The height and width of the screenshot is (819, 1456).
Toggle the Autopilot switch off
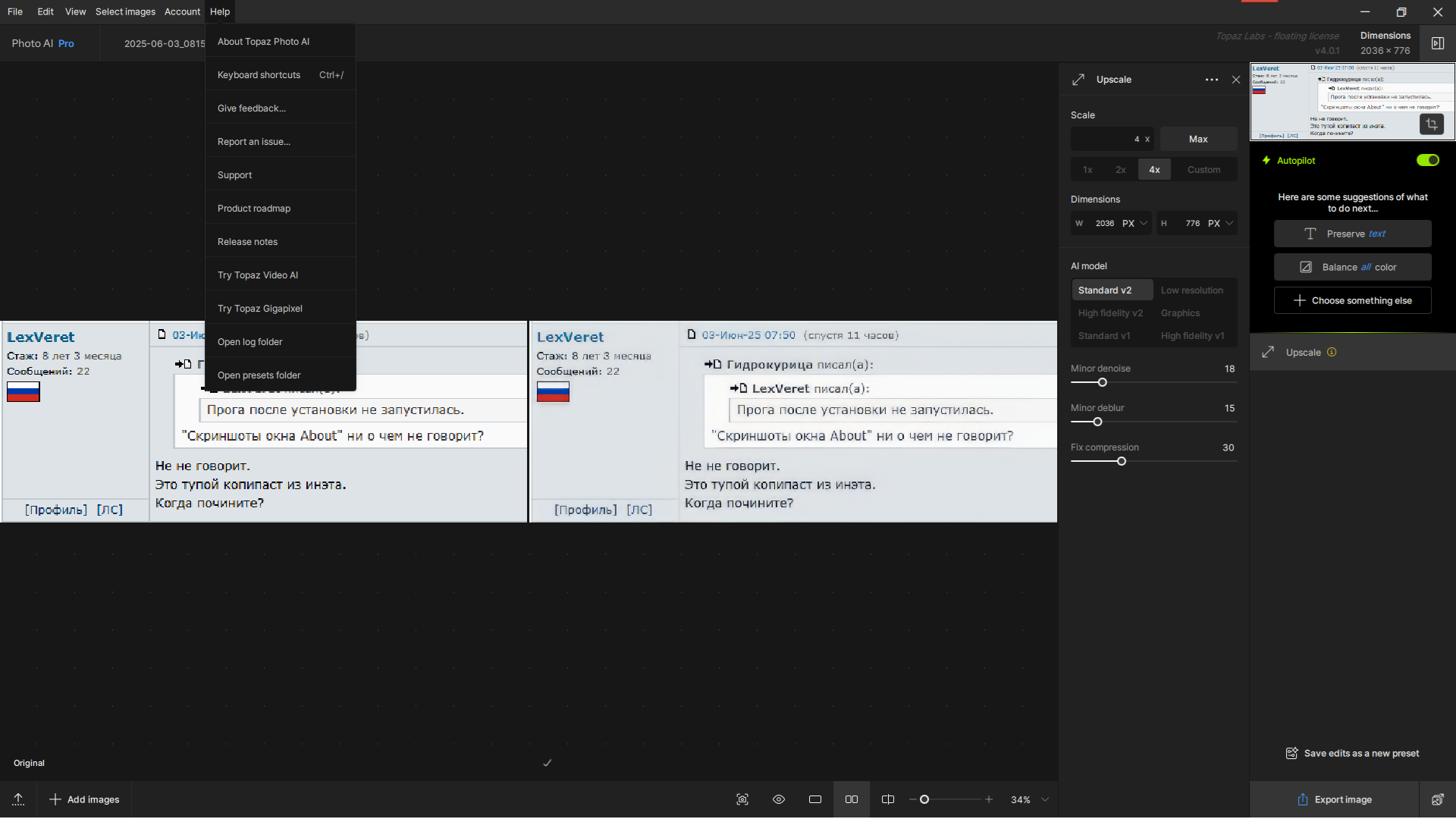click(1427, 160)
